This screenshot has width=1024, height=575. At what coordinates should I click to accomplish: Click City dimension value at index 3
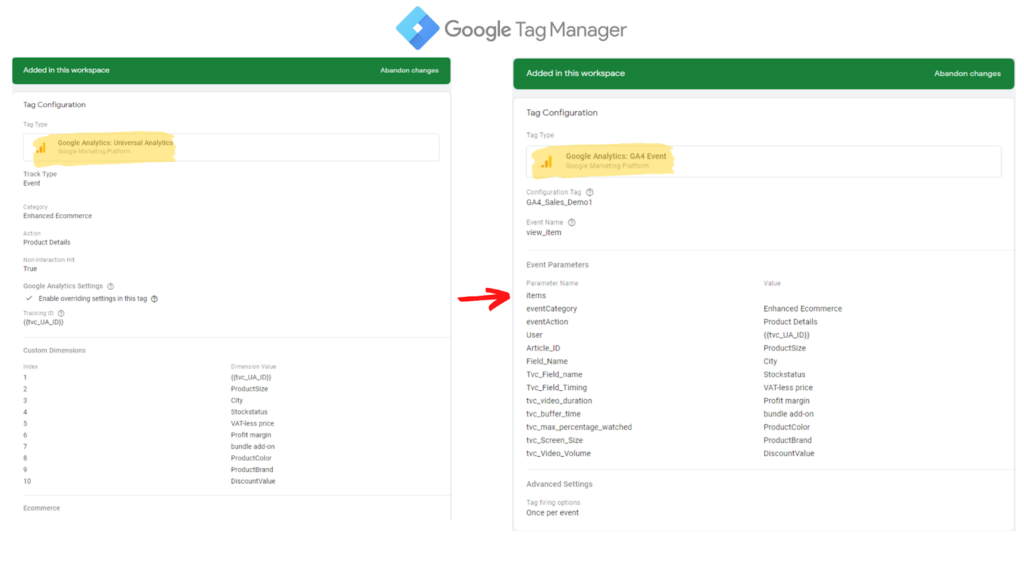[236, 401]
